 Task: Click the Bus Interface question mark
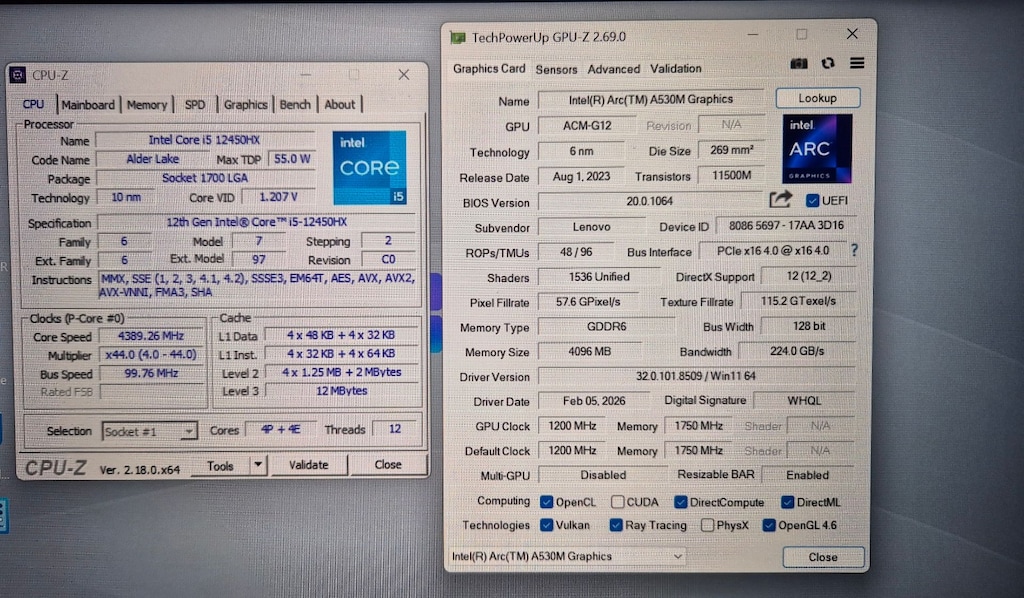[x=854, y=250]
